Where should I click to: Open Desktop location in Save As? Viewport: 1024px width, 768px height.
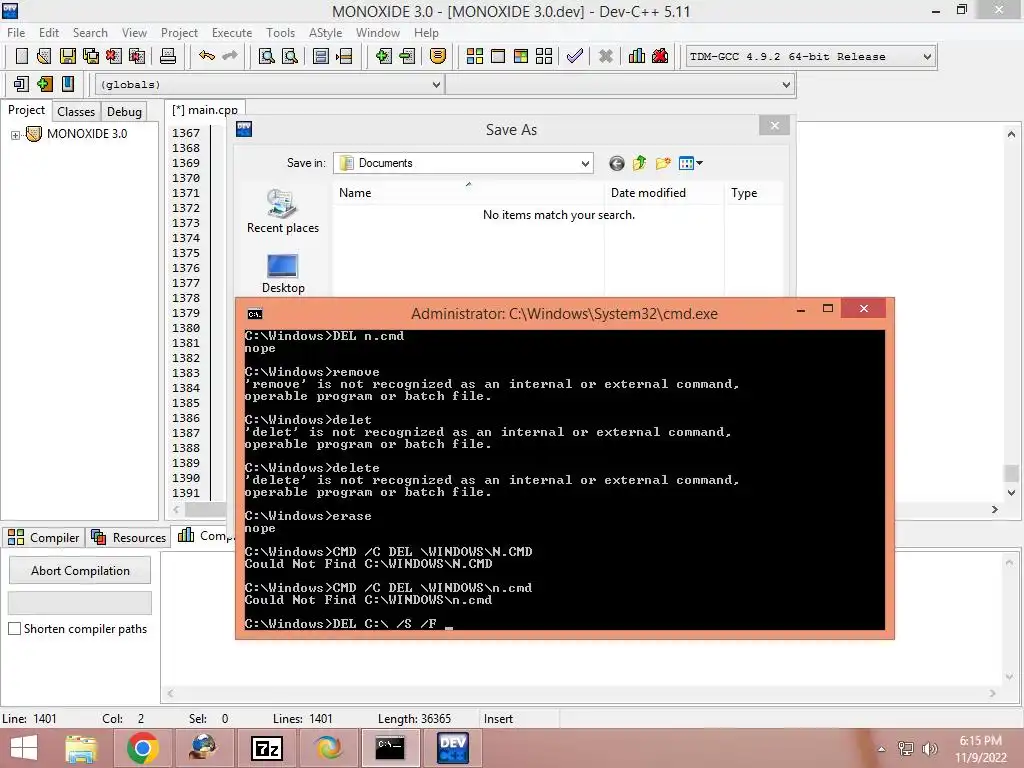click(x=283, y=274)
